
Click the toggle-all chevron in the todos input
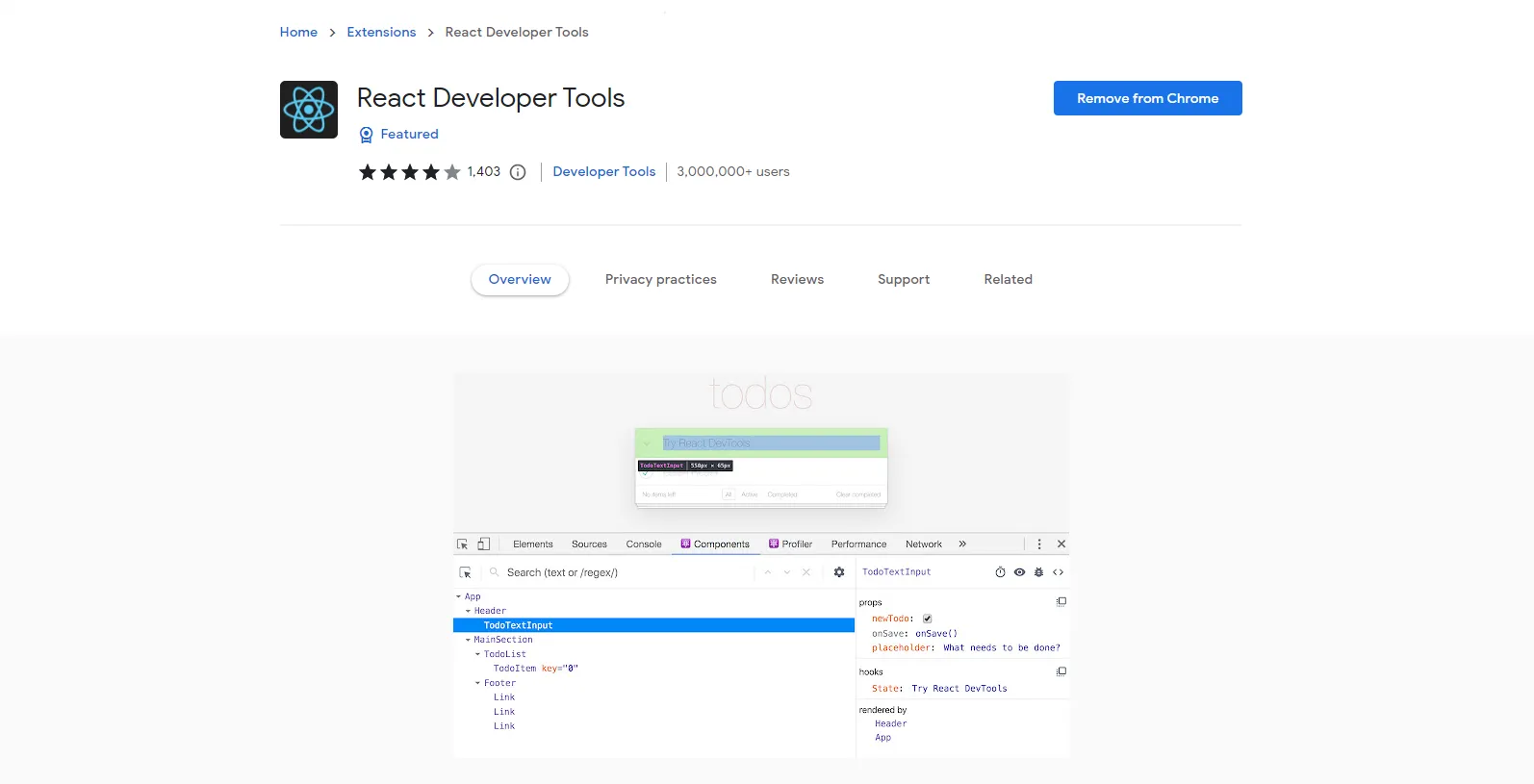point(647,443)
